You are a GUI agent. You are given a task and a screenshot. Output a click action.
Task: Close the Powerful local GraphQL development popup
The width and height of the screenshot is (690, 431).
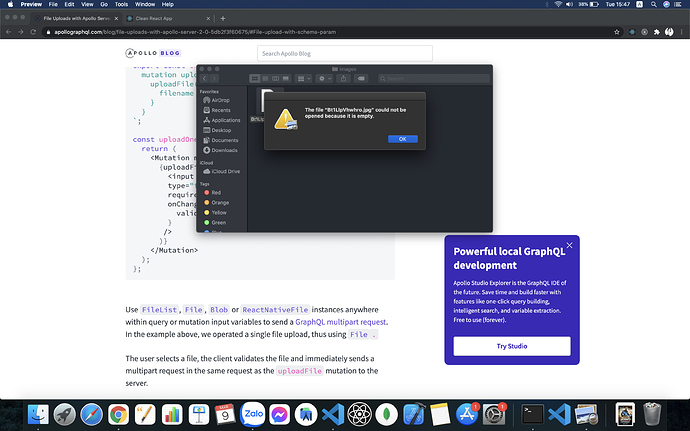click(569, 245)
